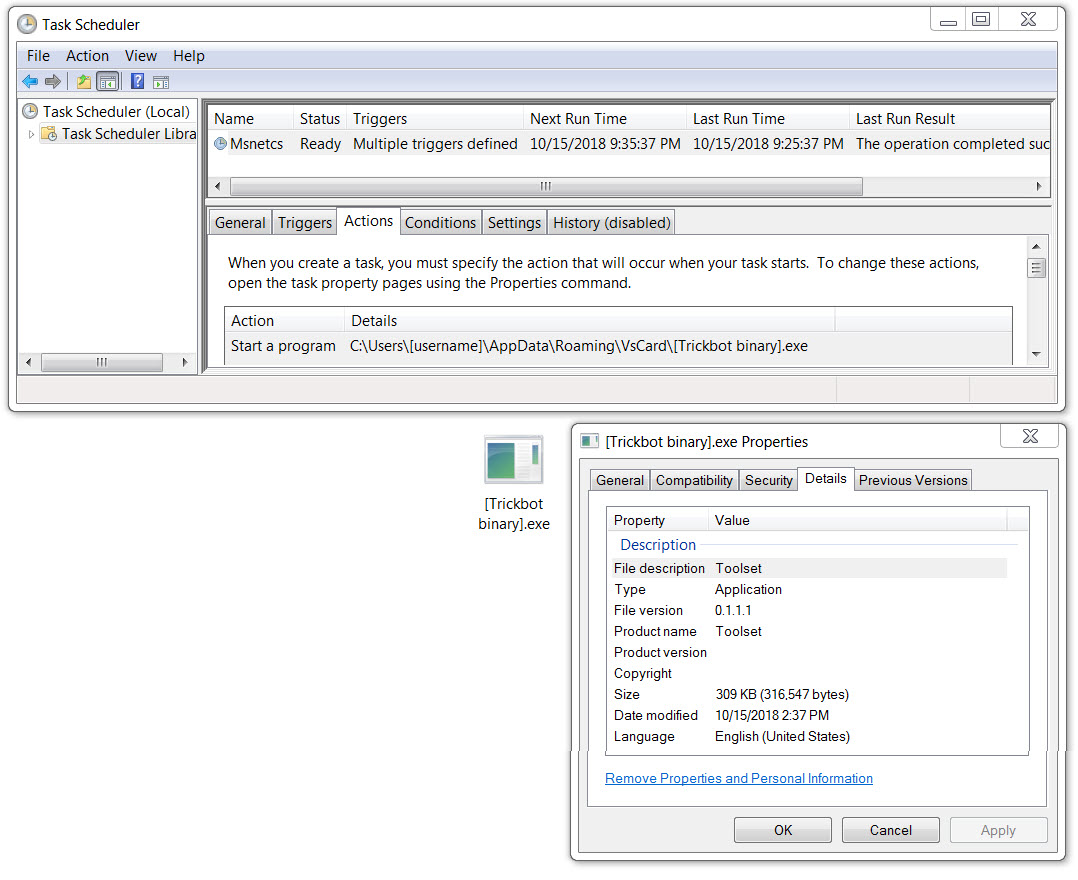Viewport: 1078px width, 880px height.
Task: Click the tree pane scrollbar right arrow
Action: pos(184,362)
